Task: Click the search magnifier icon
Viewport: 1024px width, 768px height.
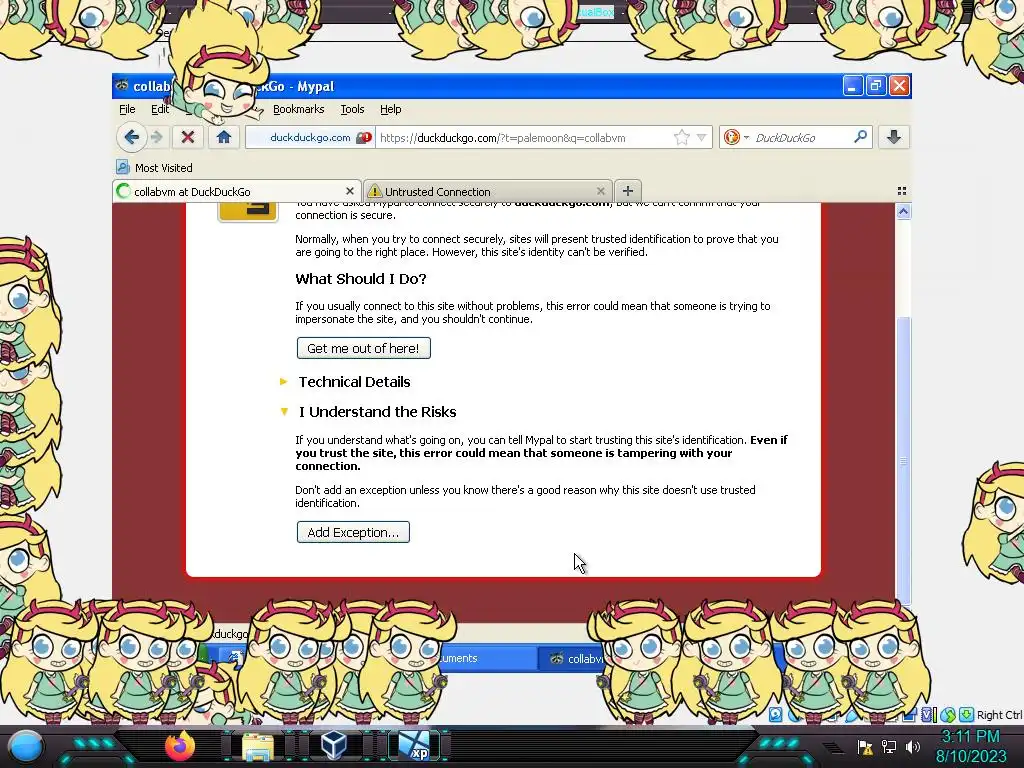Action: coord(860,136)
